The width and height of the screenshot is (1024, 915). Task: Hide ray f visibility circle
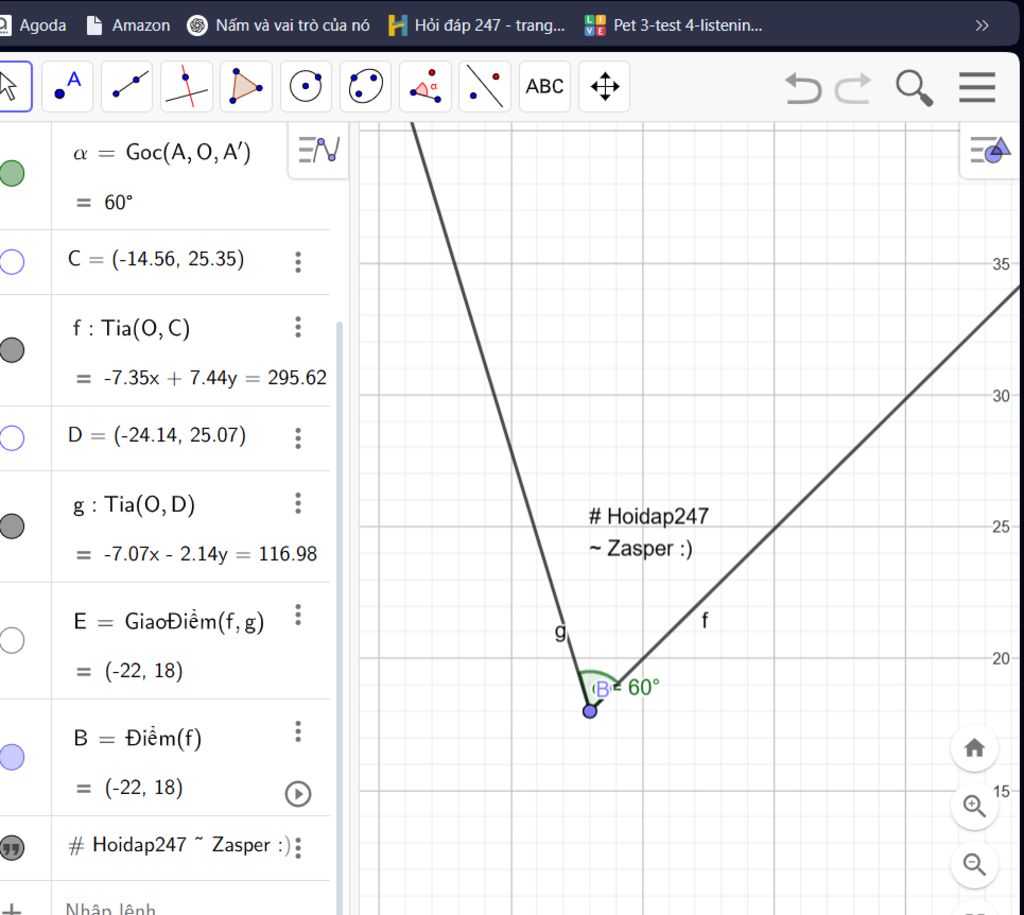[x=12, y=350]
